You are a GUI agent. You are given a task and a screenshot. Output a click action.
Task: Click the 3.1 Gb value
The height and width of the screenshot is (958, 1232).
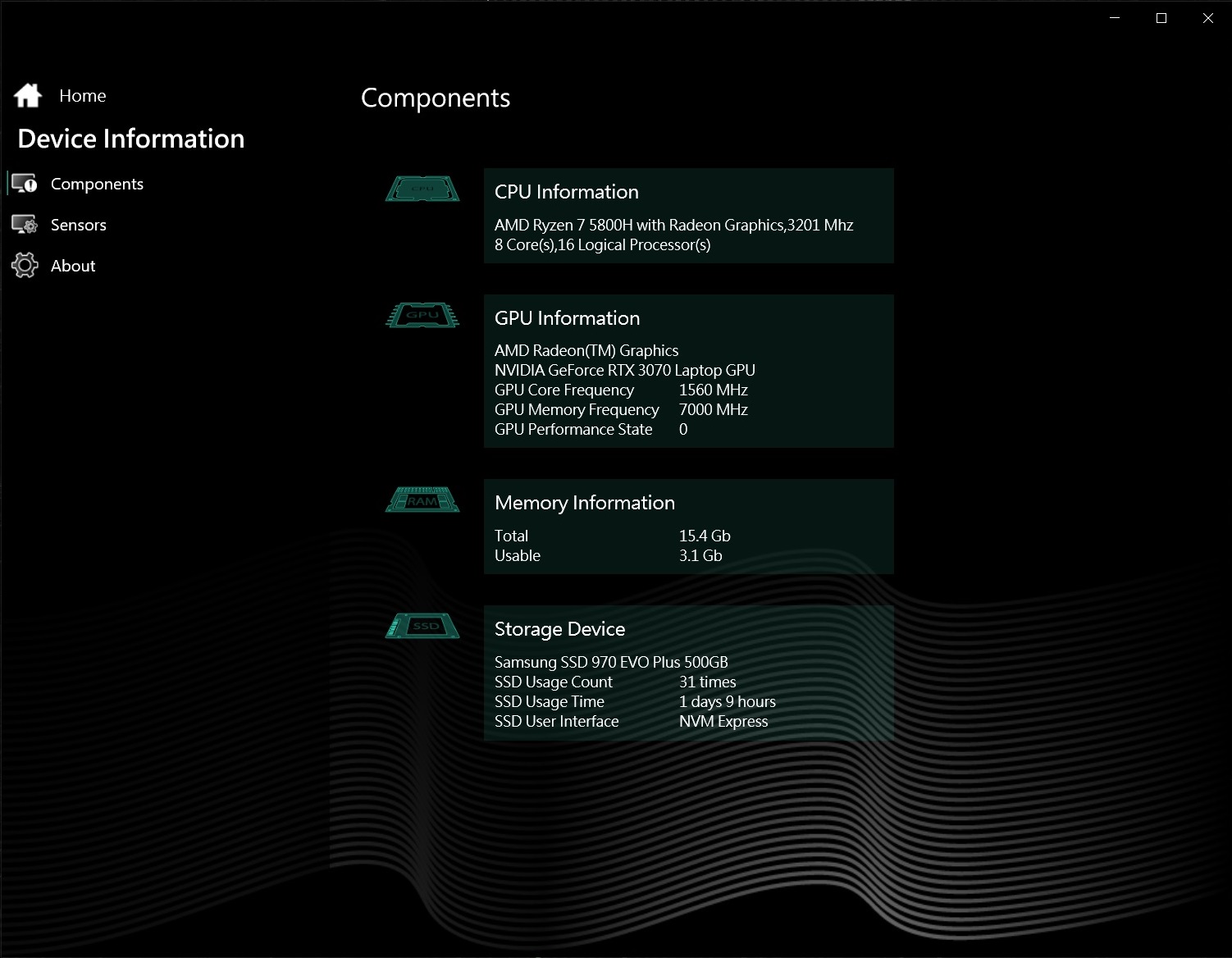point(700,555)
